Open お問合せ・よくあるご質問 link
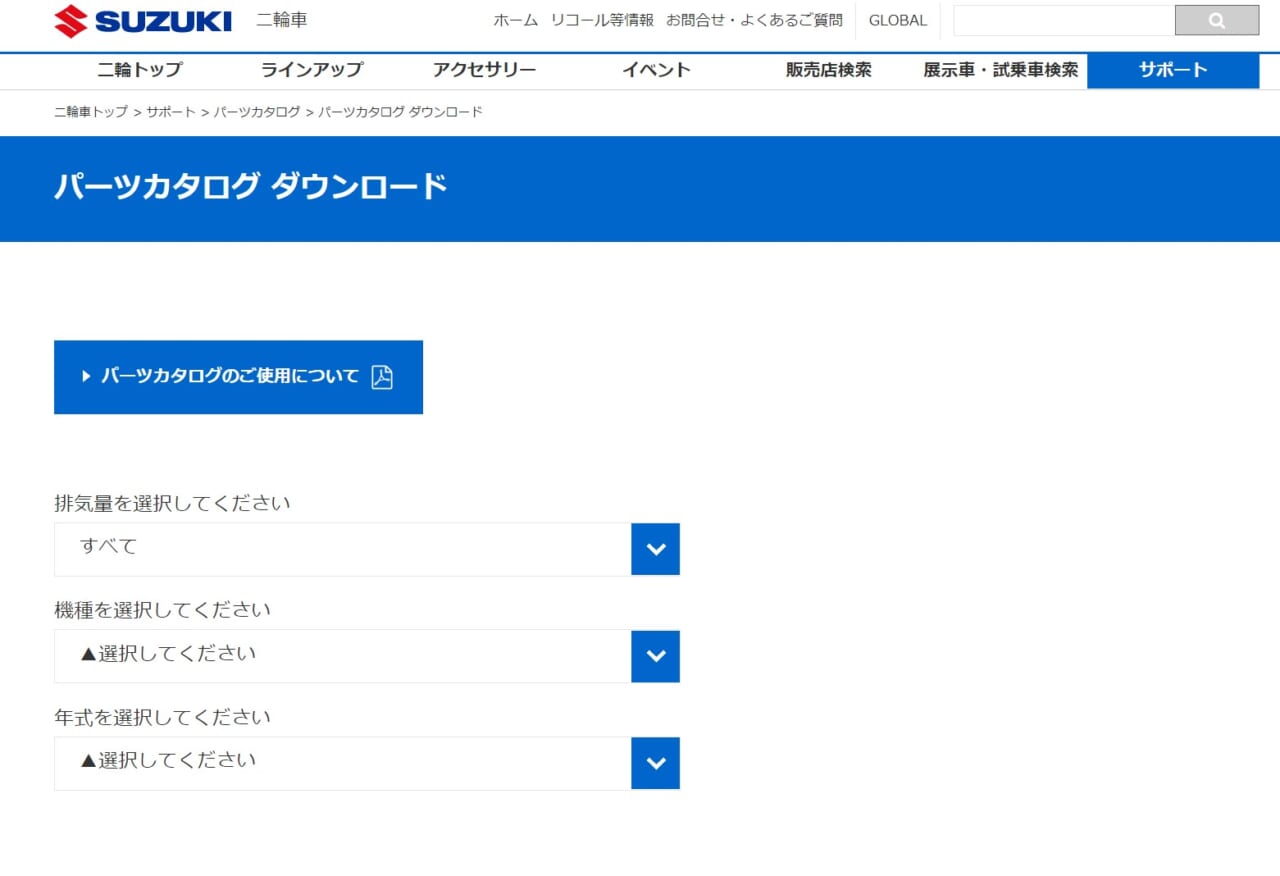 [x=754, y=20]
